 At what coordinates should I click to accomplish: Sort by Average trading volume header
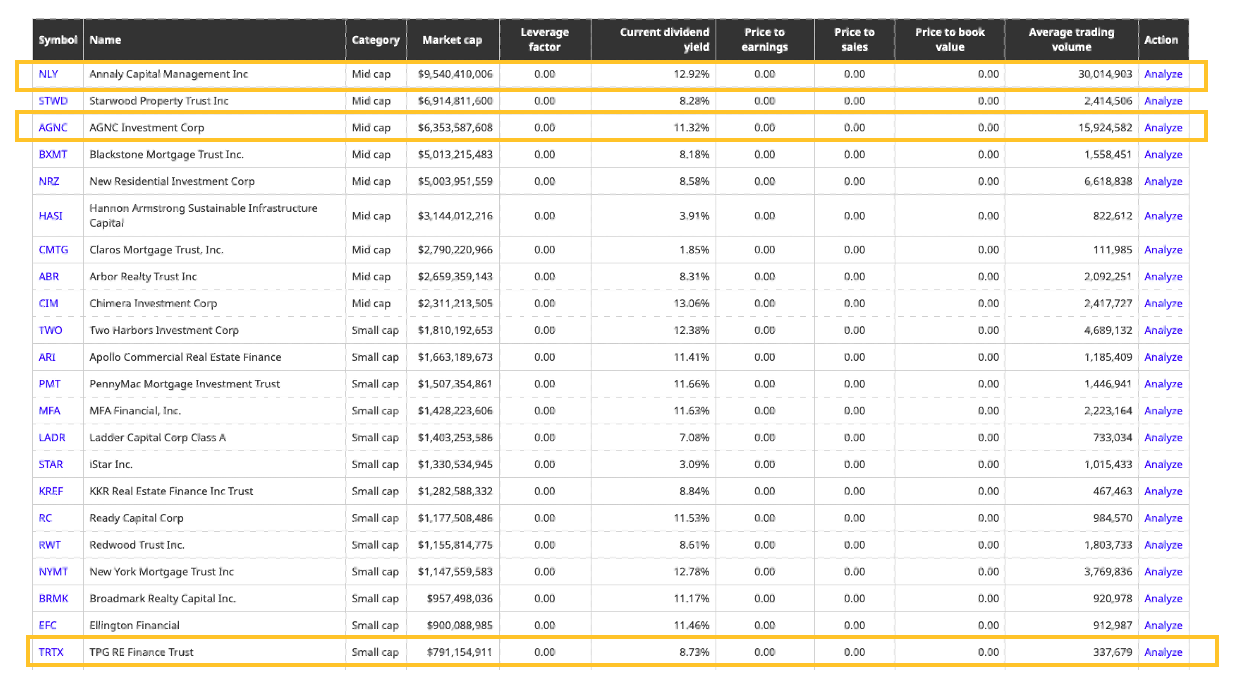click(x=1071, y=40)
